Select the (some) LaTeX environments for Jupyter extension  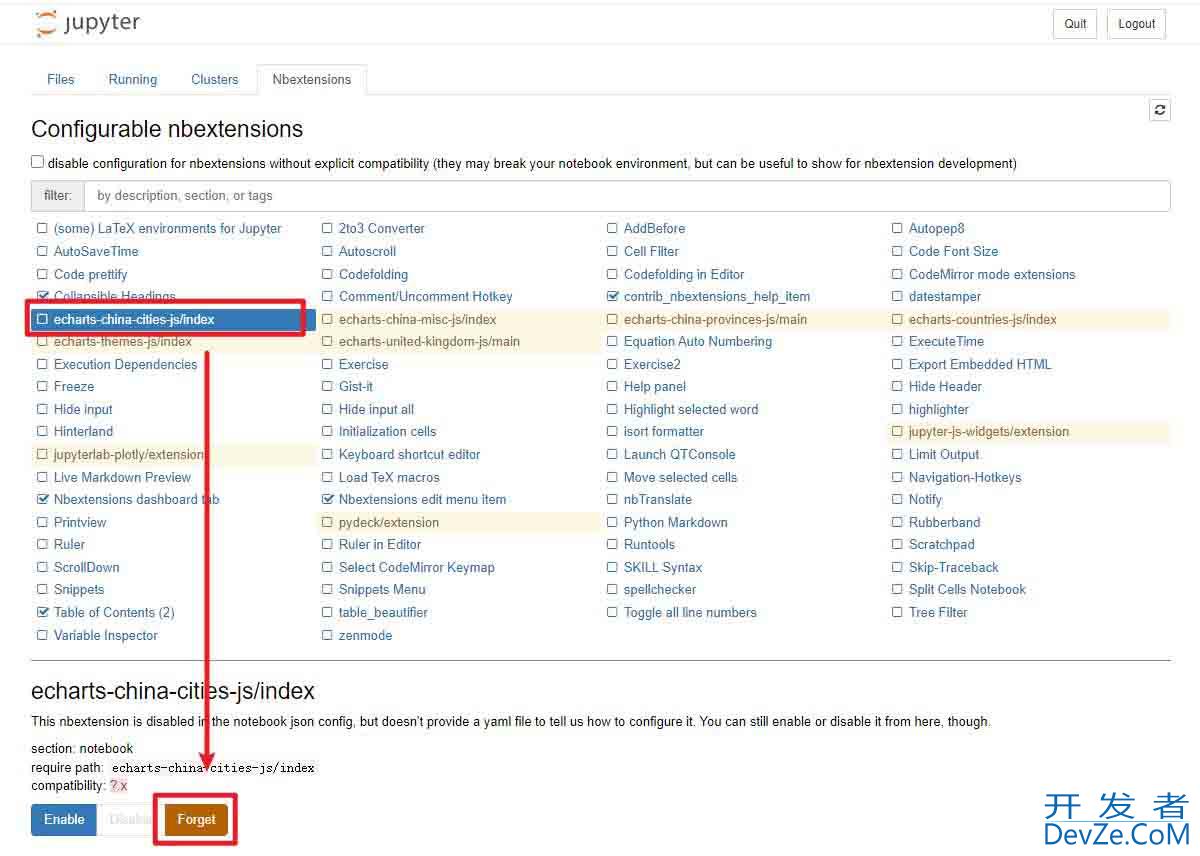(168, 228)
